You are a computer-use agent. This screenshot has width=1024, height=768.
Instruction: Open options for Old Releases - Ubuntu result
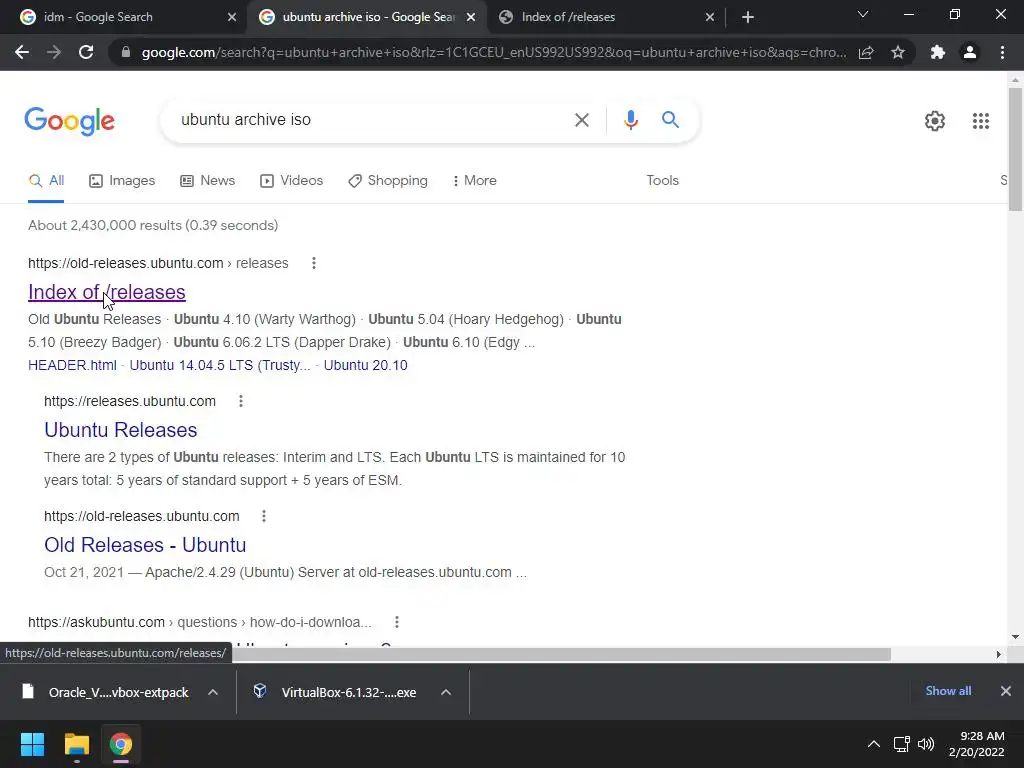pos(264,516)
